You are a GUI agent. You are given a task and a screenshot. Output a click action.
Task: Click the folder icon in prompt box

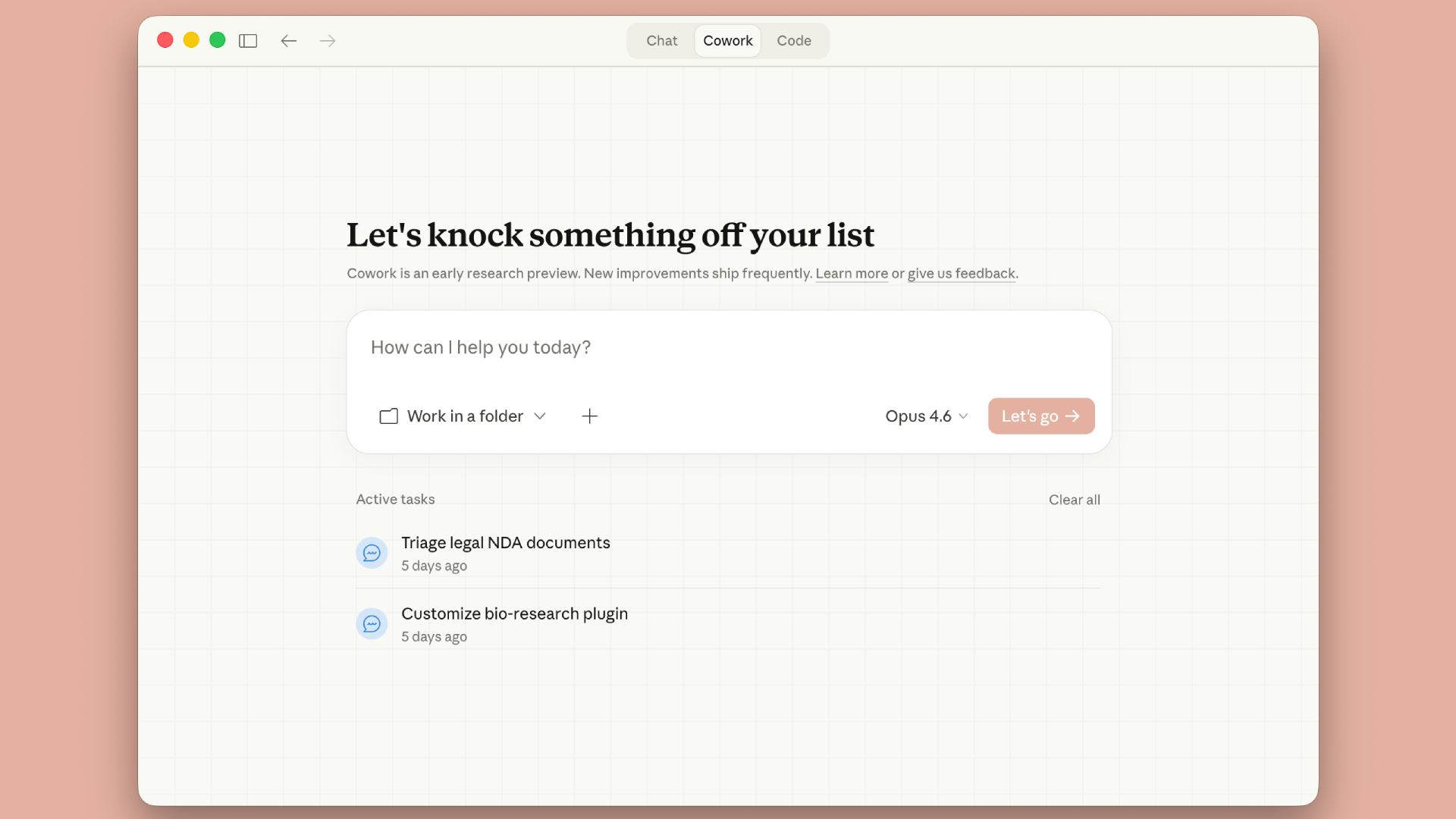pos(388,416)
